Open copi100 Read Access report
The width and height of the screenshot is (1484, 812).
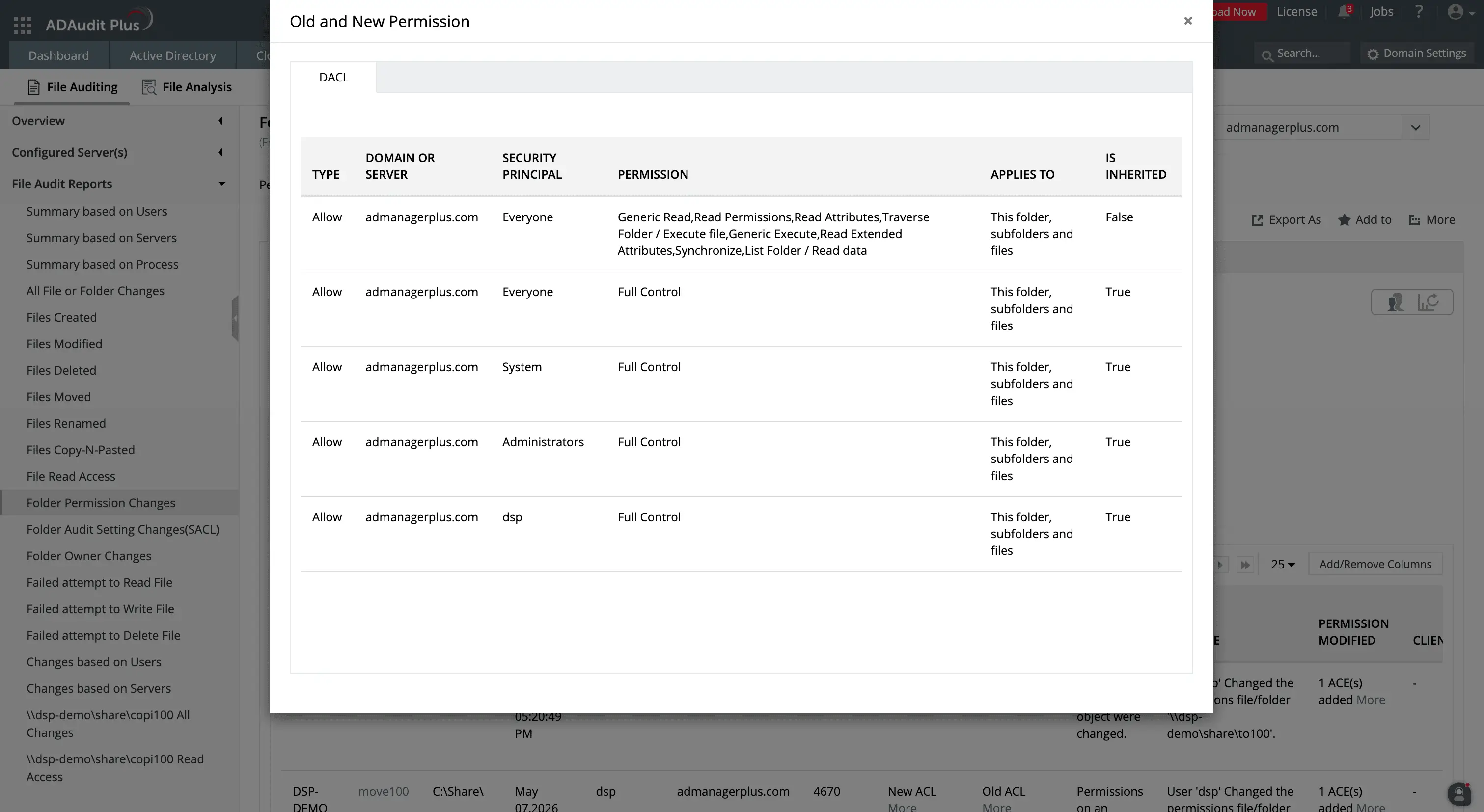click(114, 768)
